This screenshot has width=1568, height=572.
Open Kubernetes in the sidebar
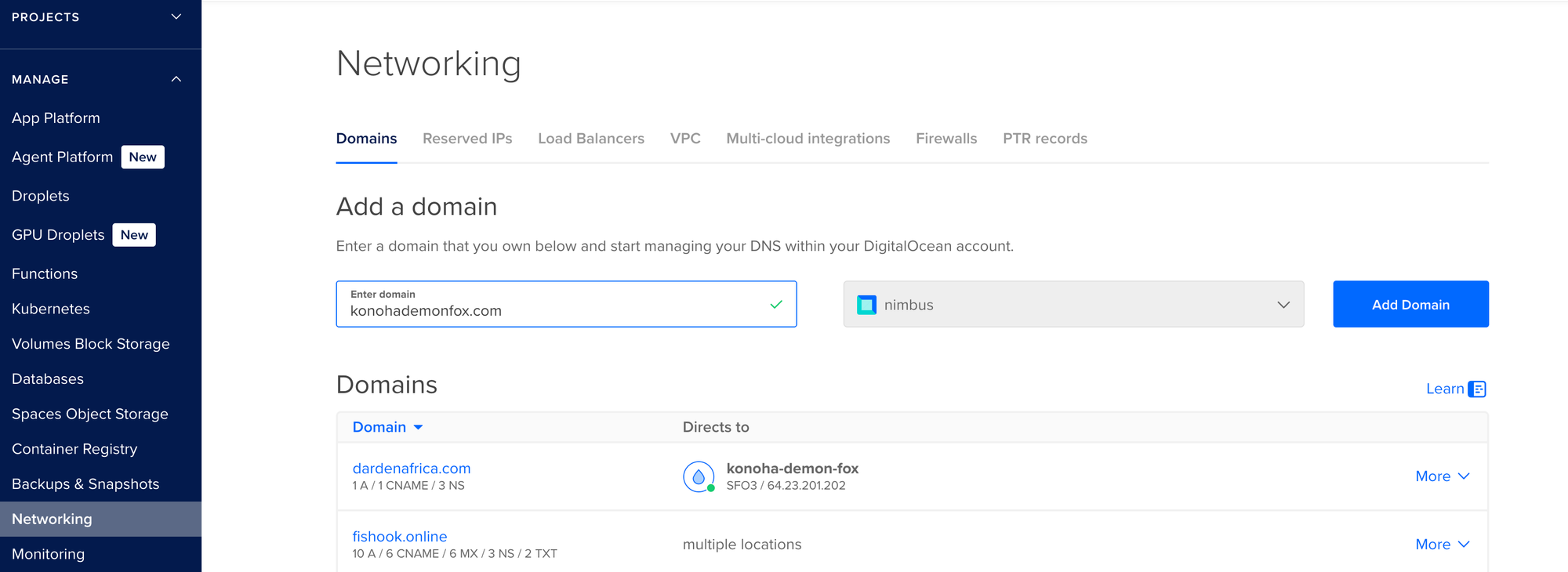[51, 309]
